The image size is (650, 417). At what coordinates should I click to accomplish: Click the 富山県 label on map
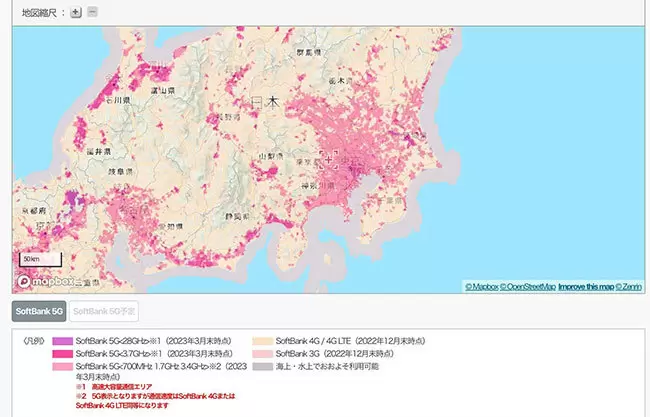(163, 90)
